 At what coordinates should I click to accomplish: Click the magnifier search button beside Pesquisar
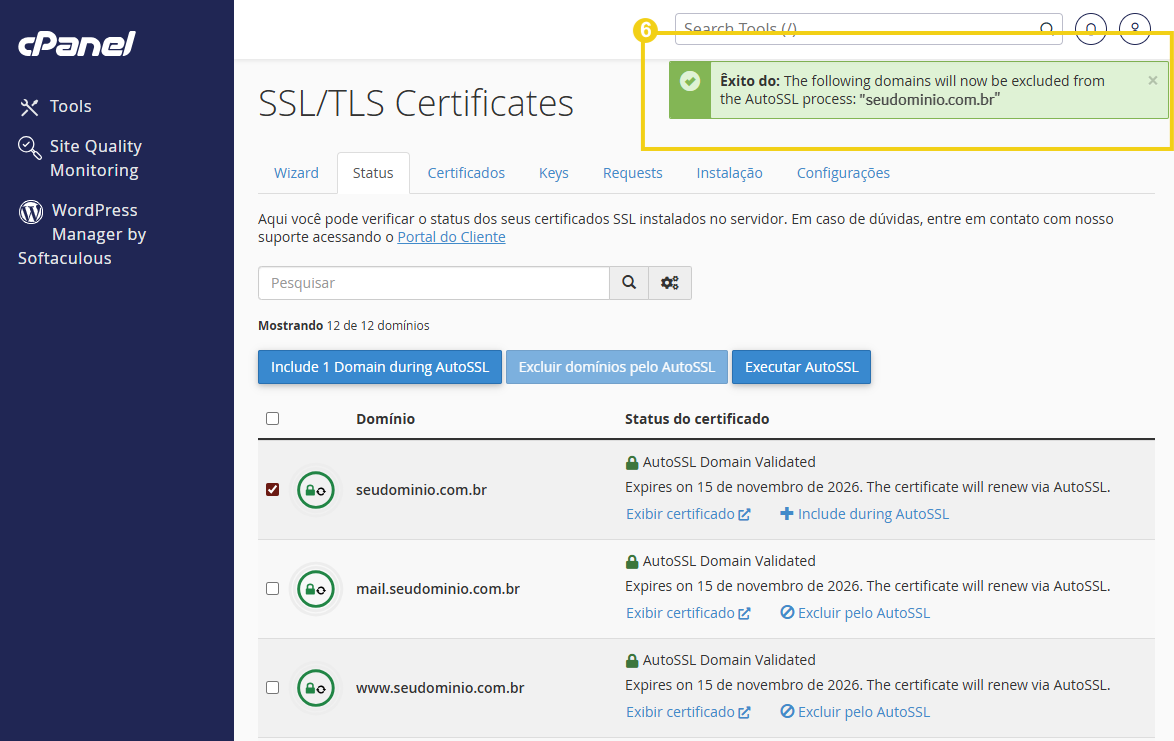(x=629, y=283)
